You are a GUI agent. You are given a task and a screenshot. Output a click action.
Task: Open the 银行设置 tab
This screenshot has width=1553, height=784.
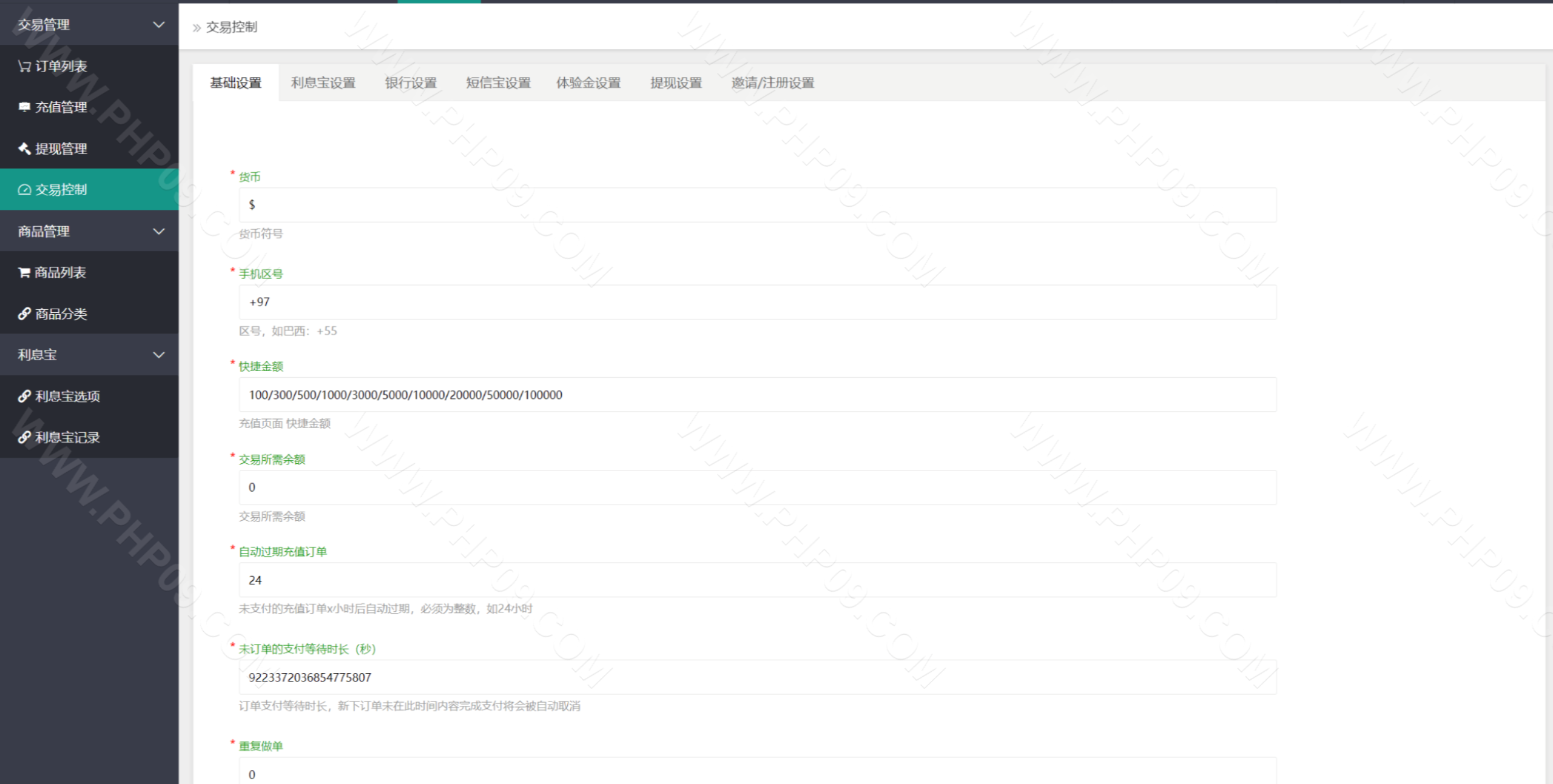point(411,83)
